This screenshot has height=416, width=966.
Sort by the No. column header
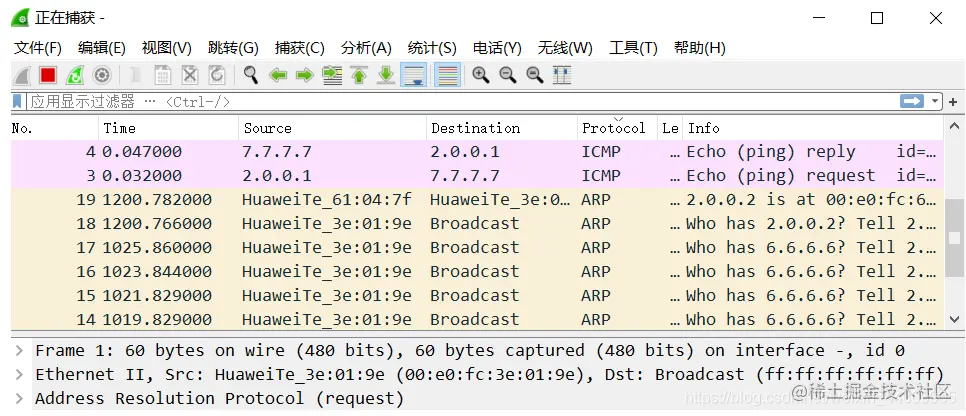coord(55,128)
